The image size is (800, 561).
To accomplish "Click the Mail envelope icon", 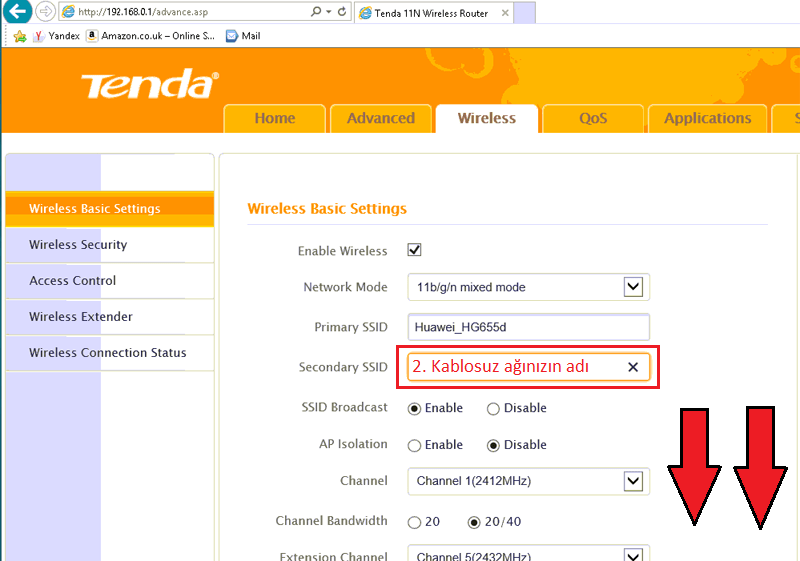I will pyautogui.click(x=232, y=36).
